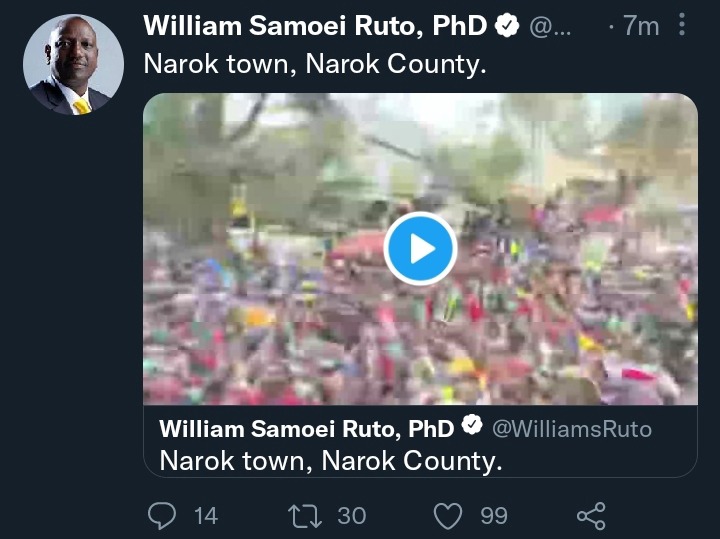
Task: Select the @WilliamsRuto handle in quoted tweet
Action: click(572, 429)
